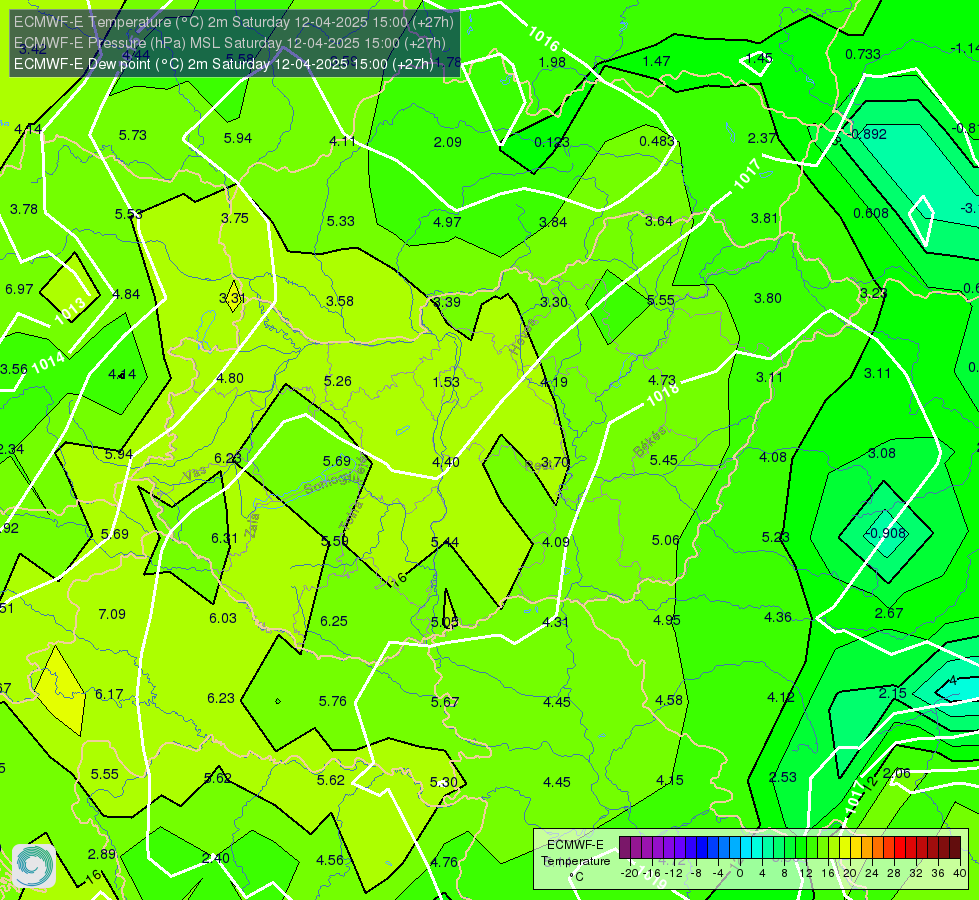Click the dew point value 0.483
The height and width of the screenshot is (900, 979).
pos(657,141)
